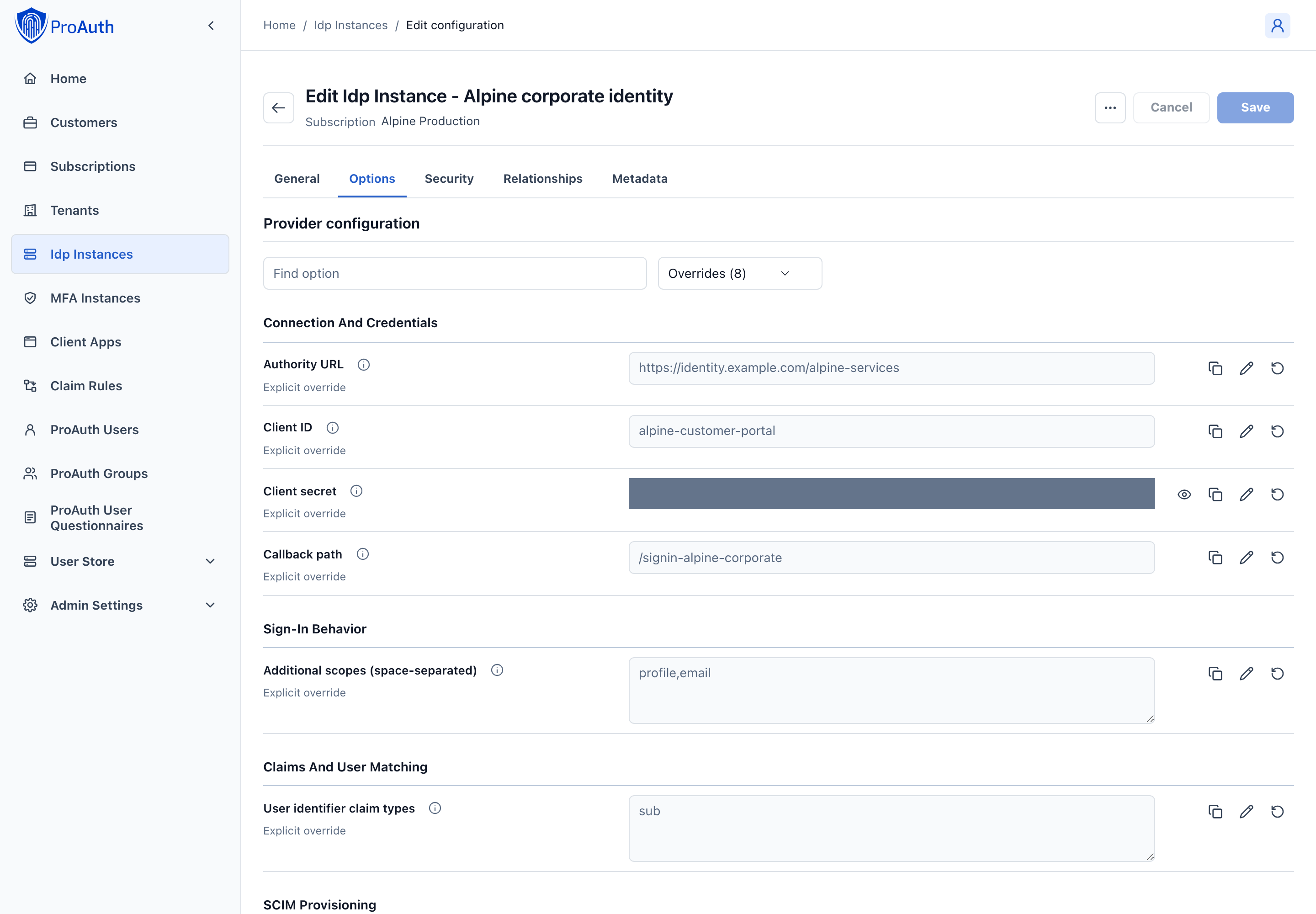The width and height of the screenshot is (1316, 914).
Task: Reset the Authority URL override
Action: tap(1277, 368)
